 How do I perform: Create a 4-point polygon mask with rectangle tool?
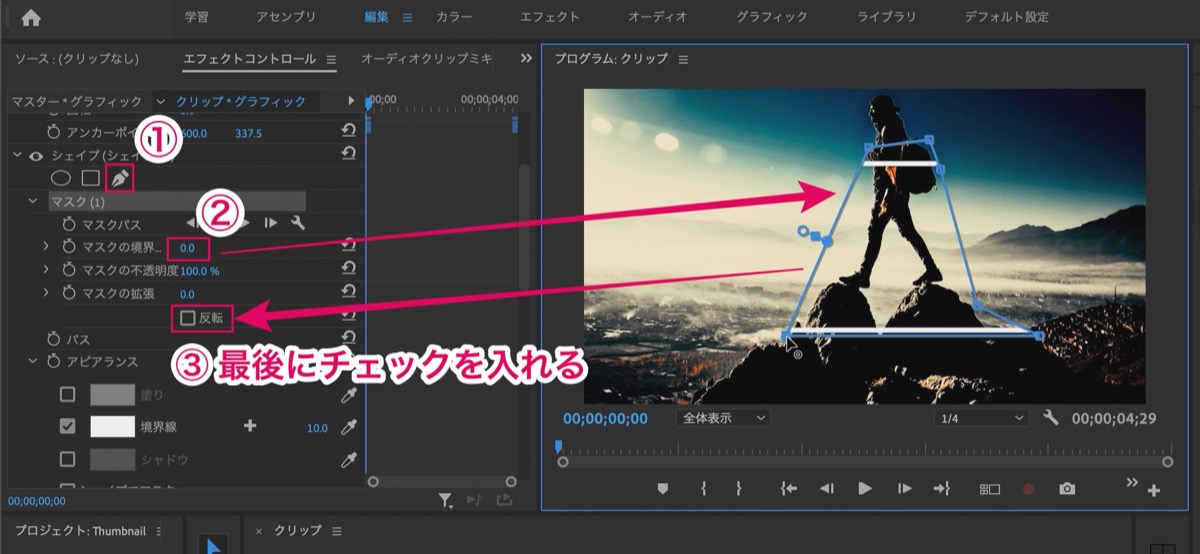(x=90, y=179)
